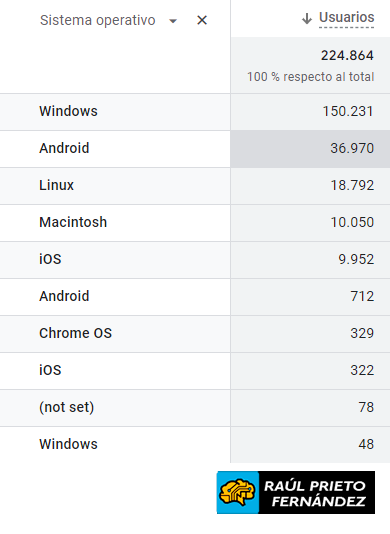This screenshot has height=534, width=390.
Task: Click the Windows row showing 48 users
Action: pyautogui.click(x=195, y=445)
